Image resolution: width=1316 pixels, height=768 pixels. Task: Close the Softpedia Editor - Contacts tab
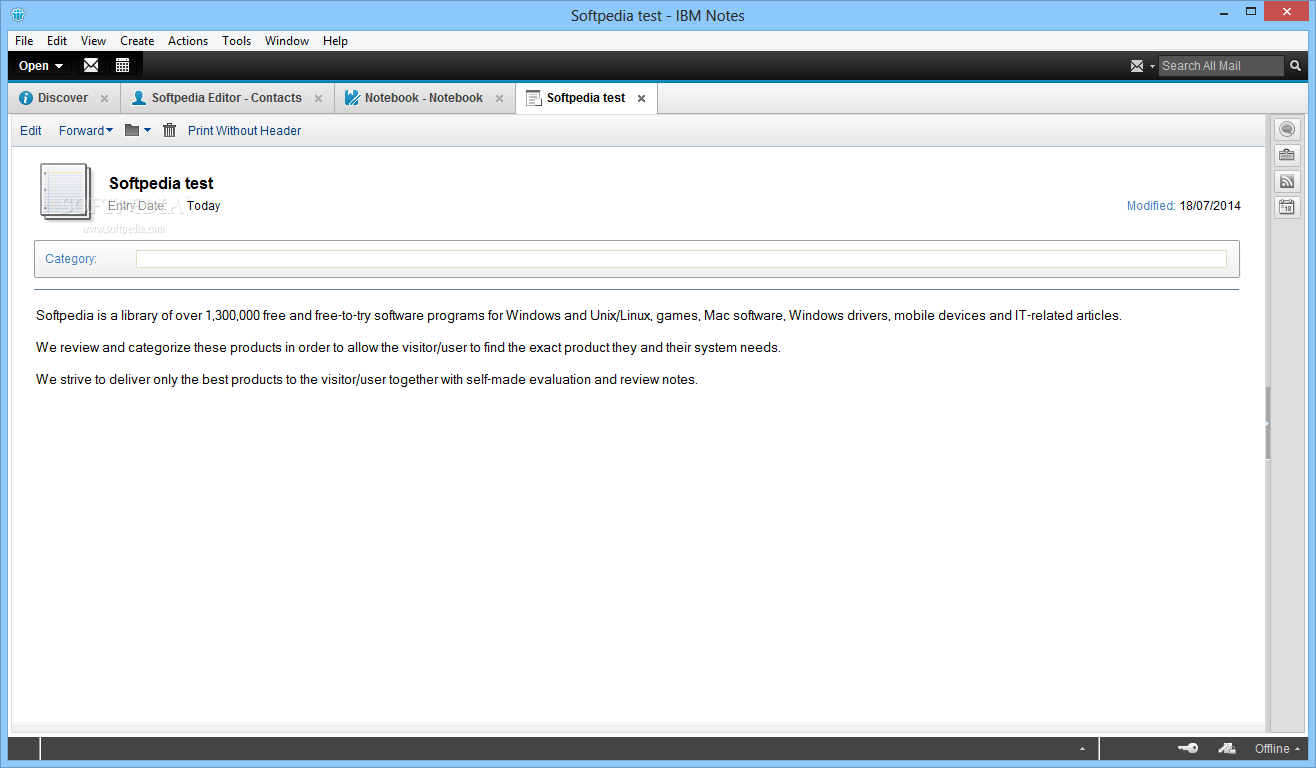tap(318, 98)
